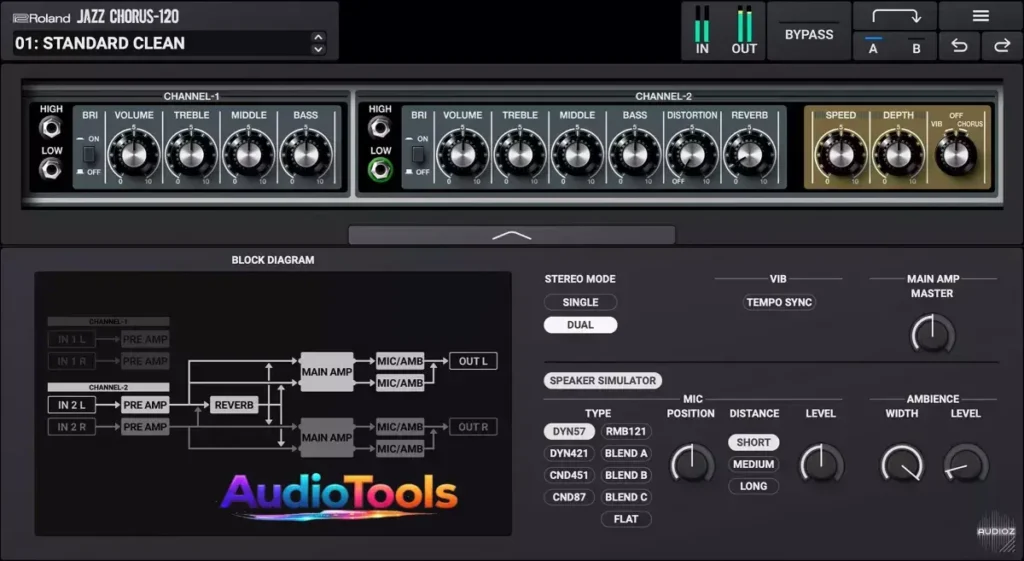Screen dimensions: 1024x561
Task: Select Channel-2 LOW input jack
Action: coord(379,170)
